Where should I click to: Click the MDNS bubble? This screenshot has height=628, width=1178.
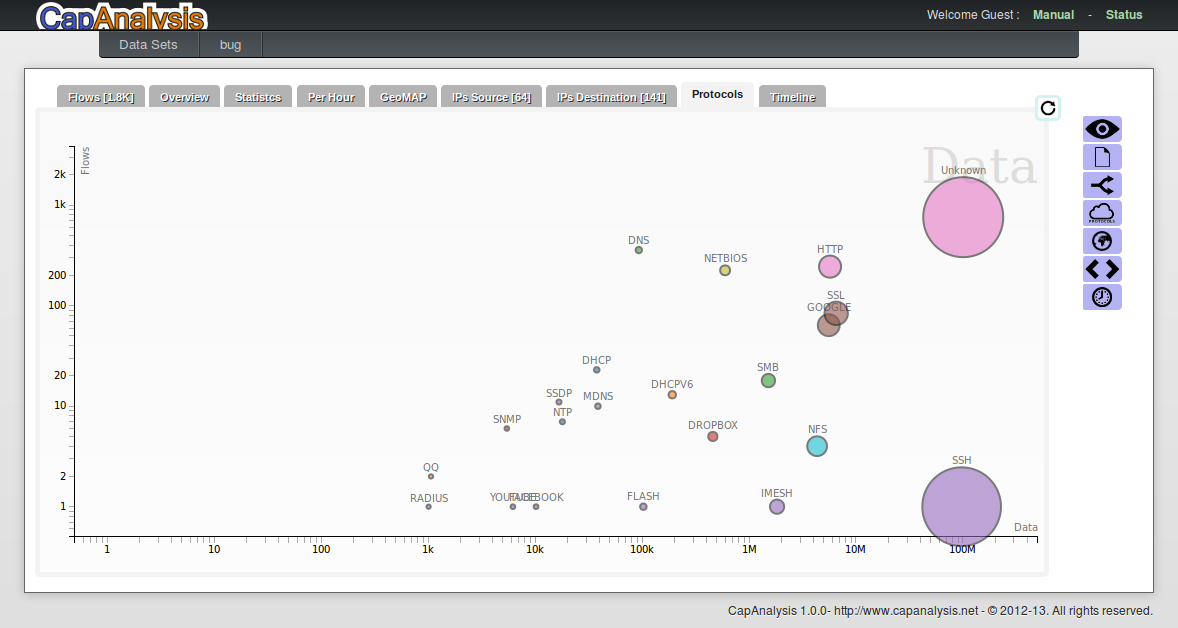point(598,406)
